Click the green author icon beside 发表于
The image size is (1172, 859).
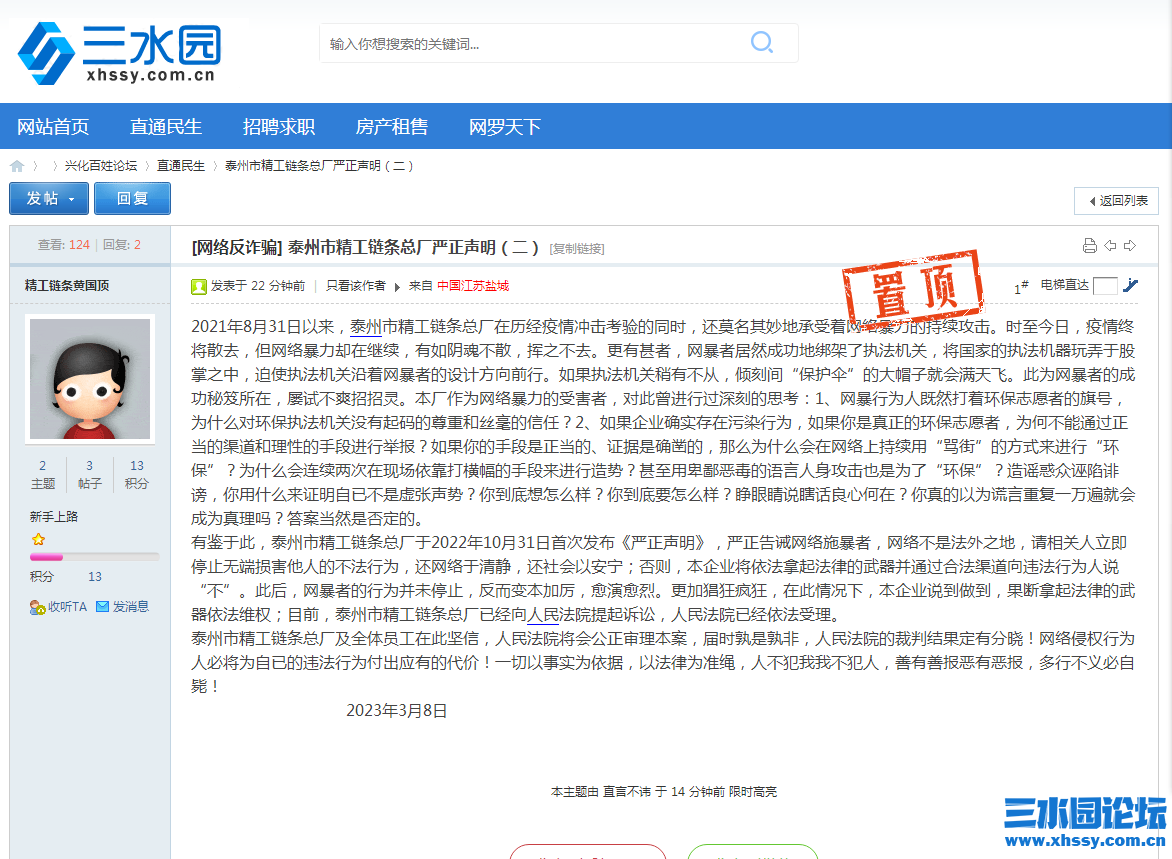click(199, 286)
